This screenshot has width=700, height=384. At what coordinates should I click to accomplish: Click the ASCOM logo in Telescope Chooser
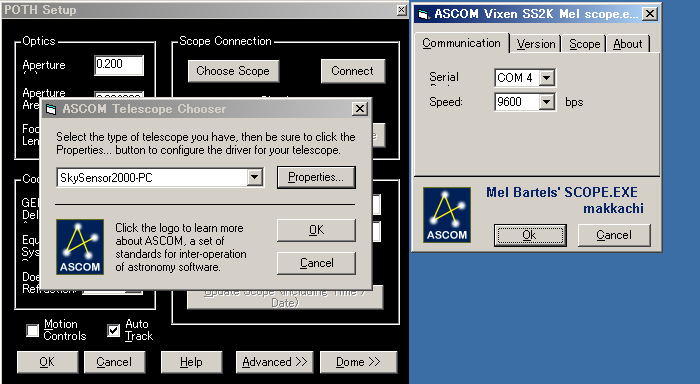(x=80, y=247)
